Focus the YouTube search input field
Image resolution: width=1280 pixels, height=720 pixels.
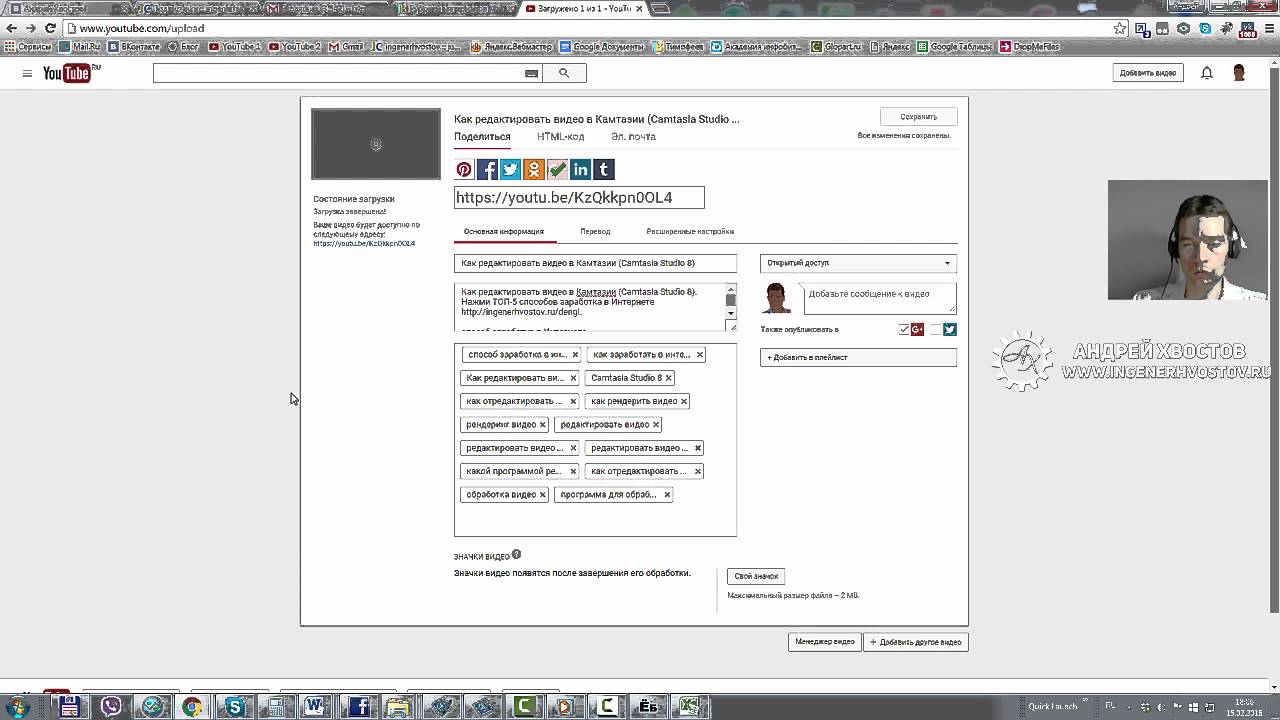(338, 73)
